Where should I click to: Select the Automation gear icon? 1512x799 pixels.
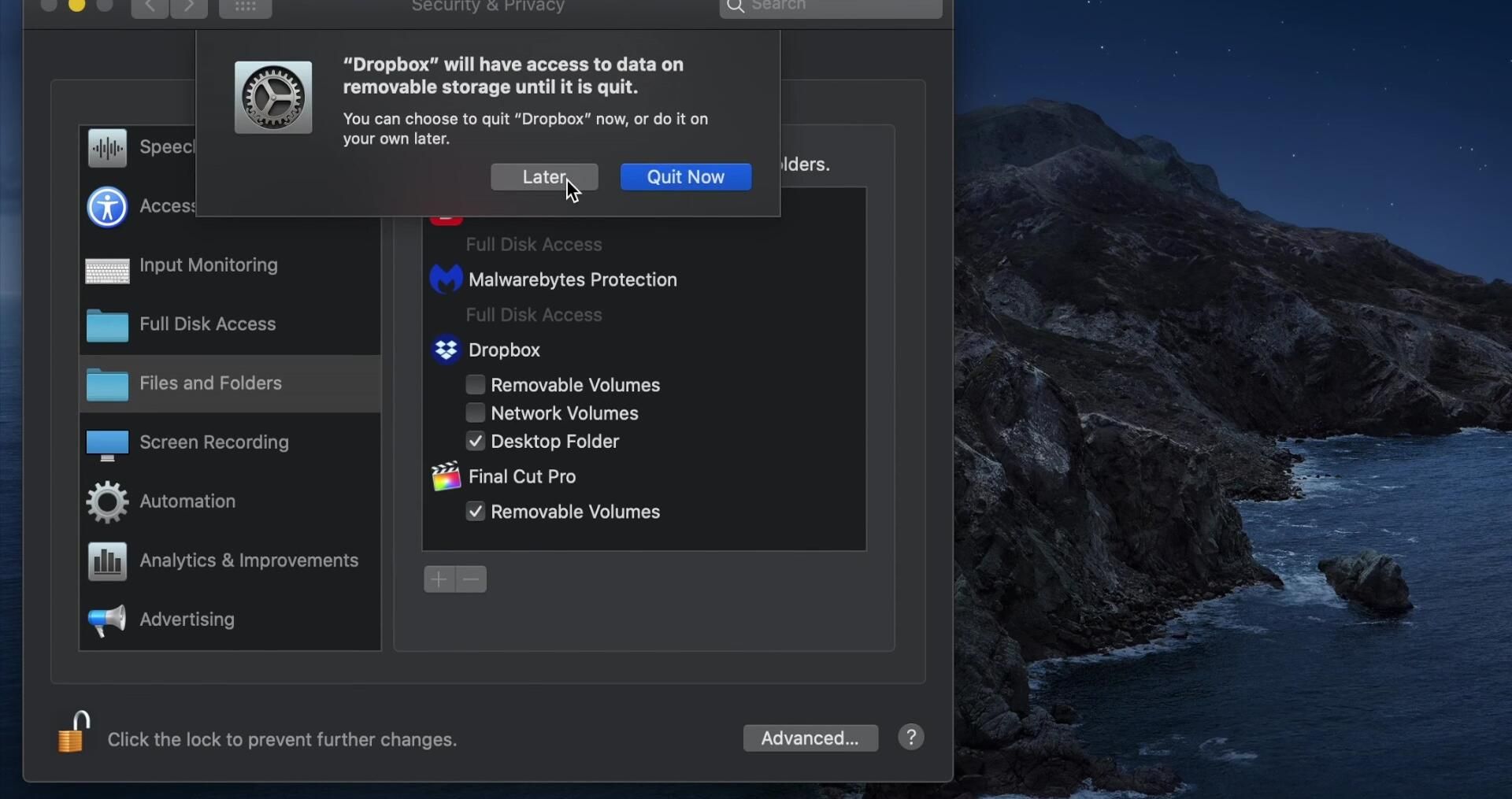coord(107,502)
